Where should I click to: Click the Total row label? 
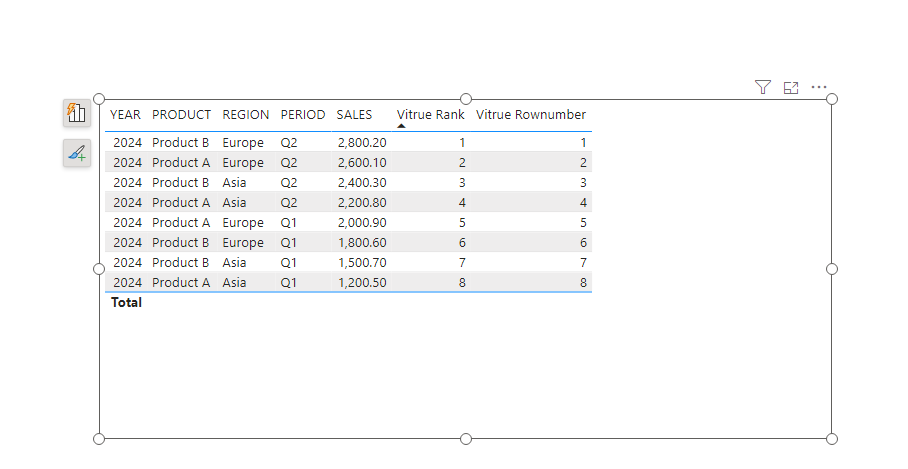(126, 302)
